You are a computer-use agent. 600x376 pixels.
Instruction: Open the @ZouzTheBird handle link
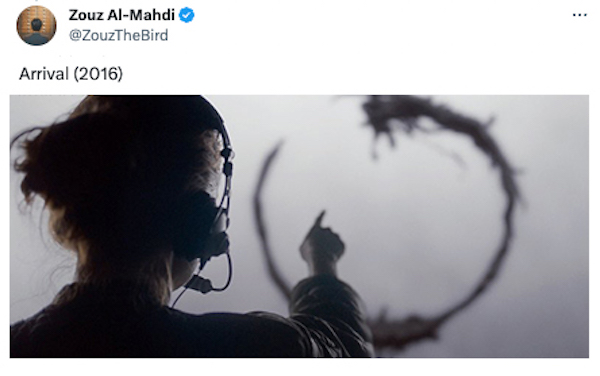point(118,35)
